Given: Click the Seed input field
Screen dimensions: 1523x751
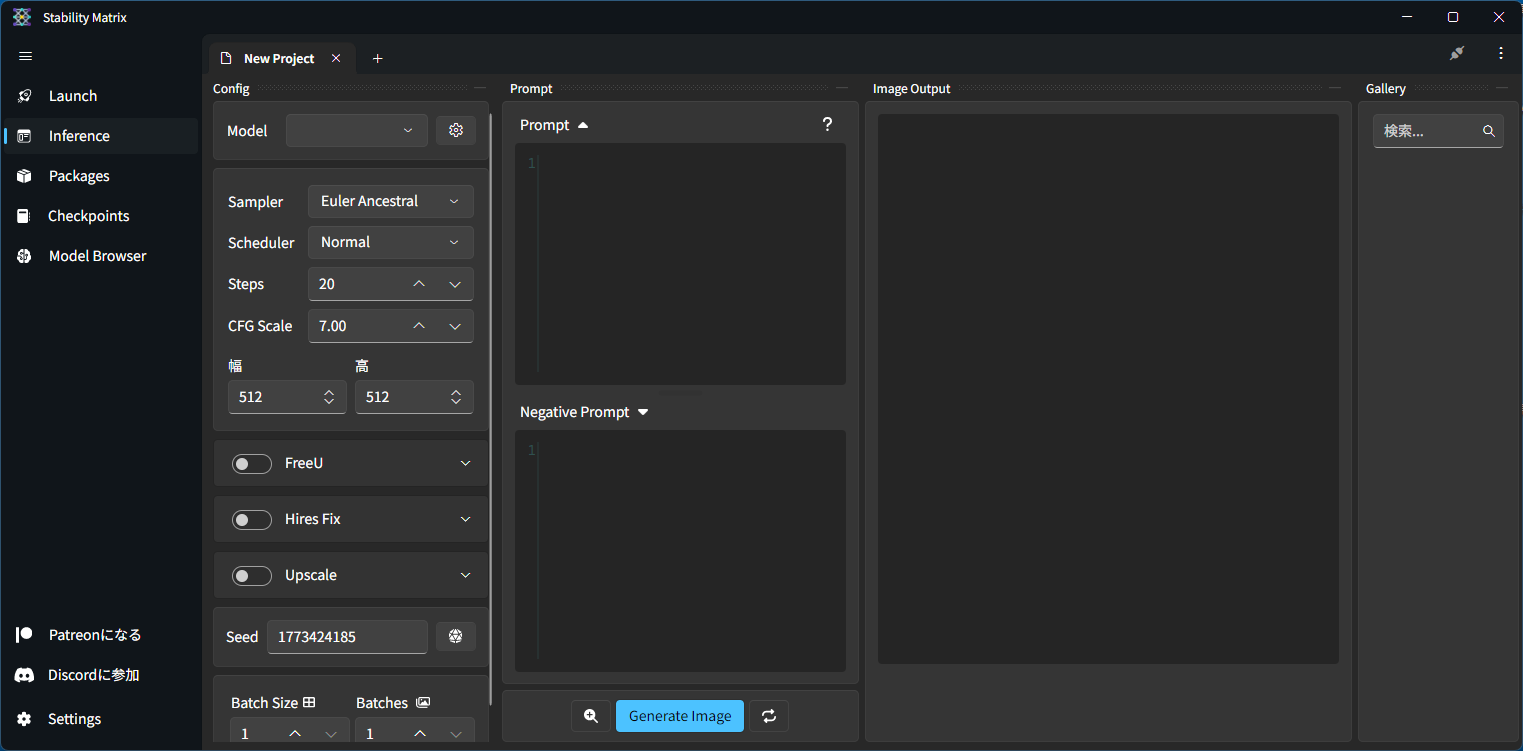Looking at the screenshot, I should (x=347, y=637).
